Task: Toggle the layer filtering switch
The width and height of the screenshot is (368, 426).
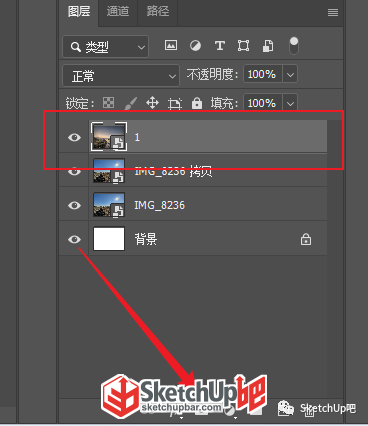Action: (x=294, y=46)
